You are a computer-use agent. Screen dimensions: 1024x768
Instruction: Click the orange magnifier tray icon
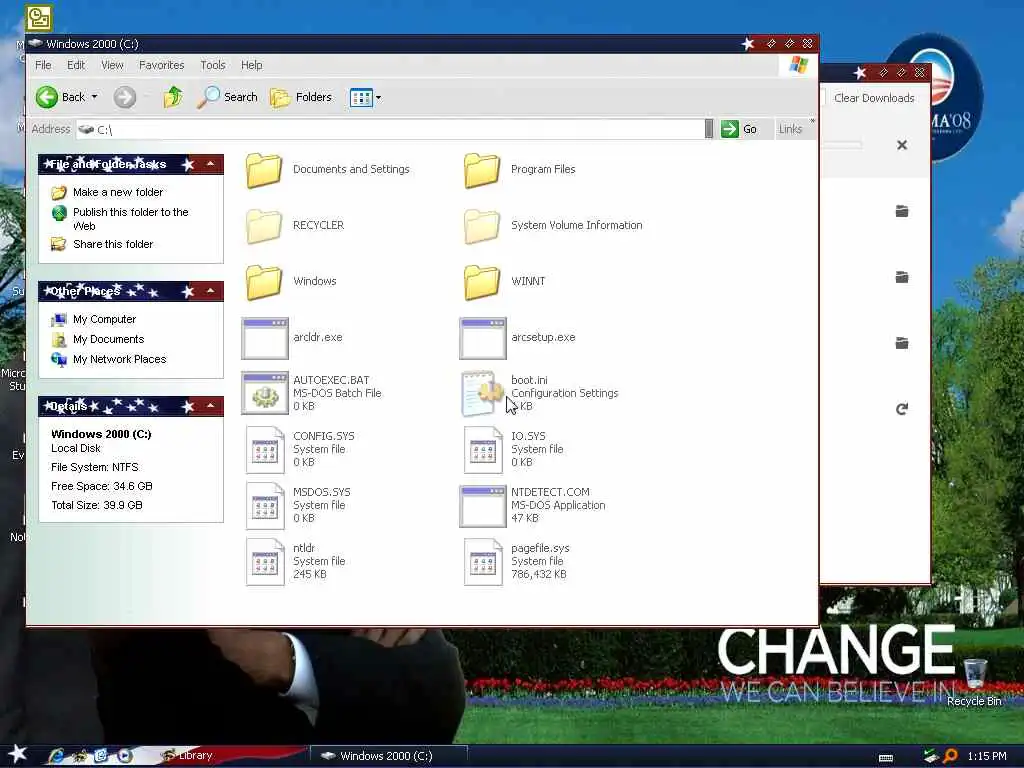pos(950,756)
